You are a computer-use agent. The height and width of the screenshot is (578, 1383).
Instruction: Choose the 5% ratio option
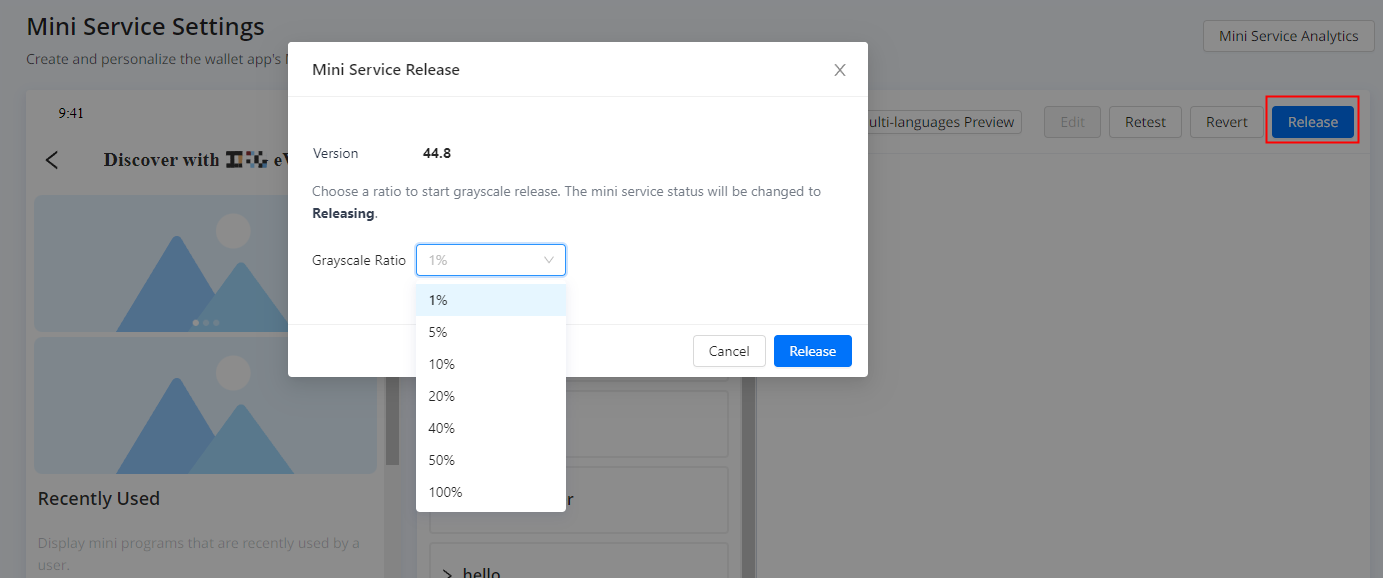[x=490, y=332]
